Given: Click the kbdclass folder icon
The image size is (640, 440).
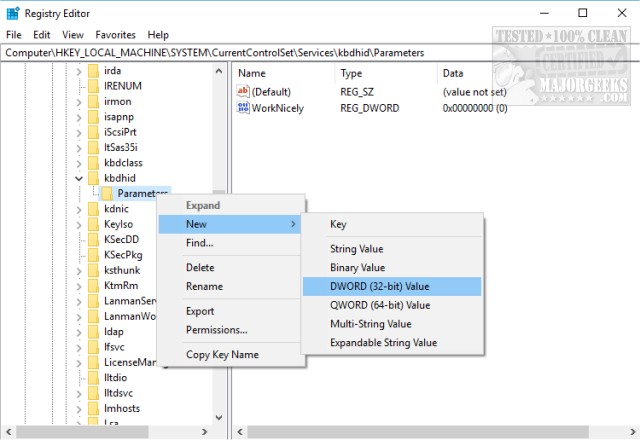Looking at the screenshot, I should [93, 163].
